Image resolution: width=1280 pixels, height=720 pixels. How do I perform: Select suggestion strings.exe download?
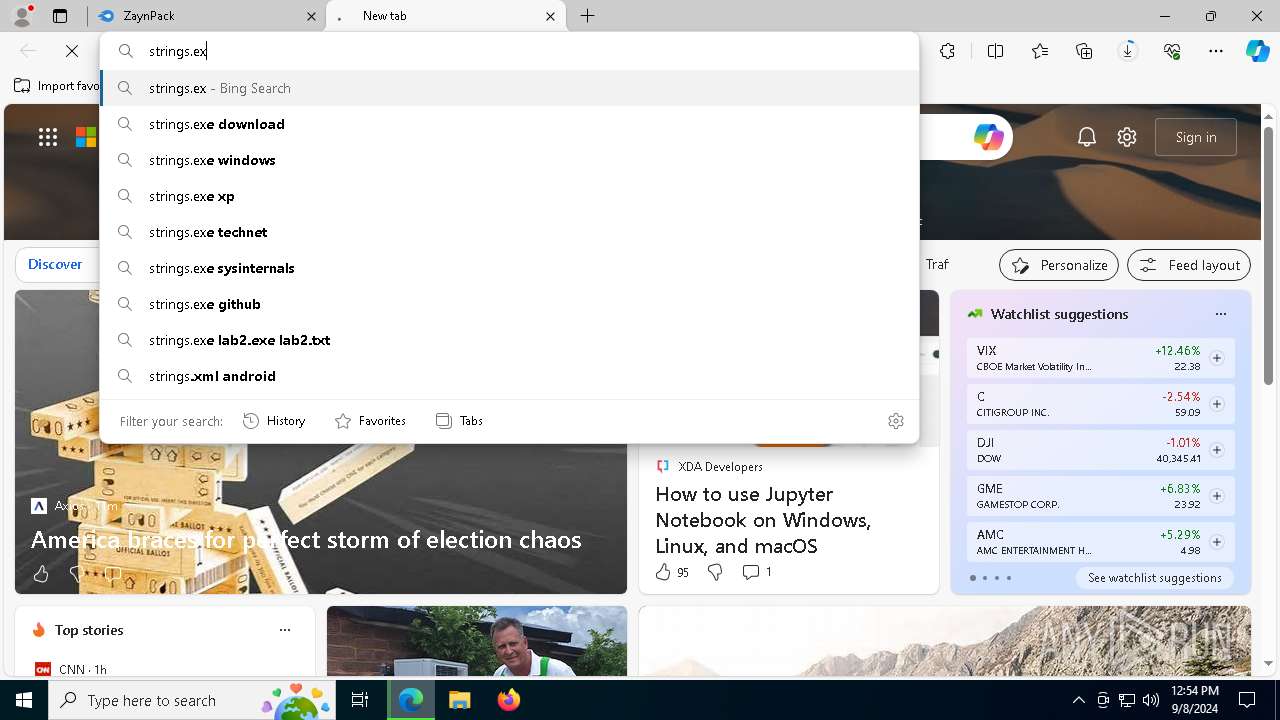point(510,124)
